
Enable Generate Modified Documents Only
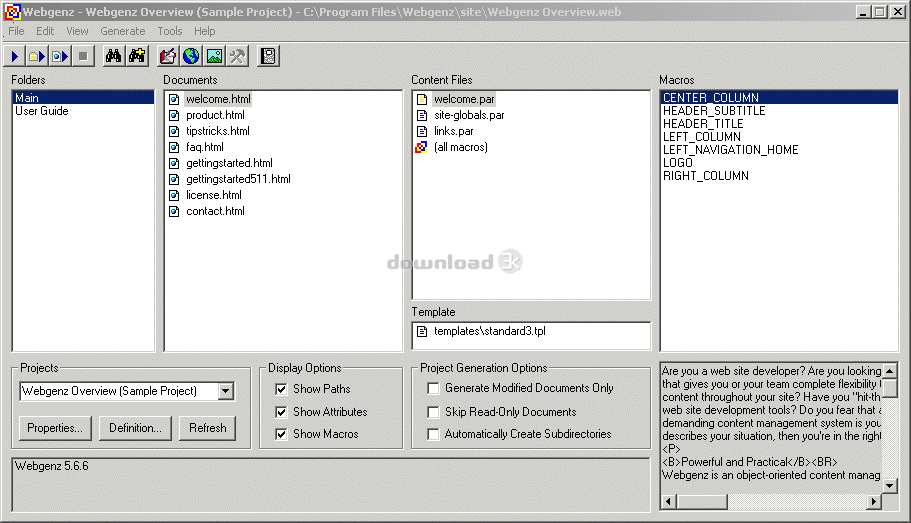433,388
